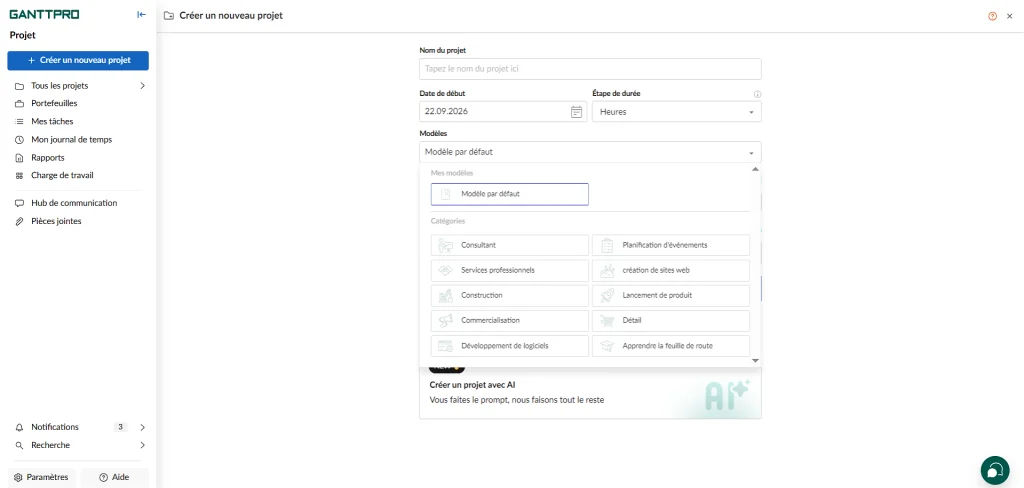Expand the Notifications chevron

pos(142,427)
